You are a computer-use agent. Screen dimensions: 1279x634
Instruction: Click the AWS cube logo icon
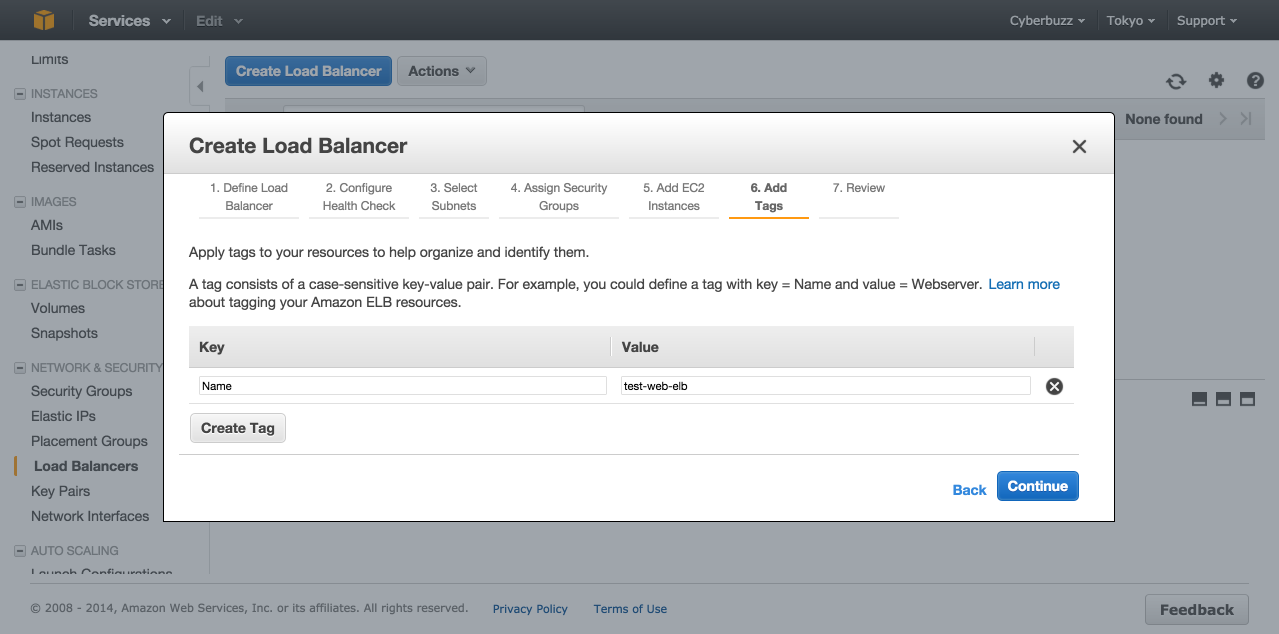(43, 20)
